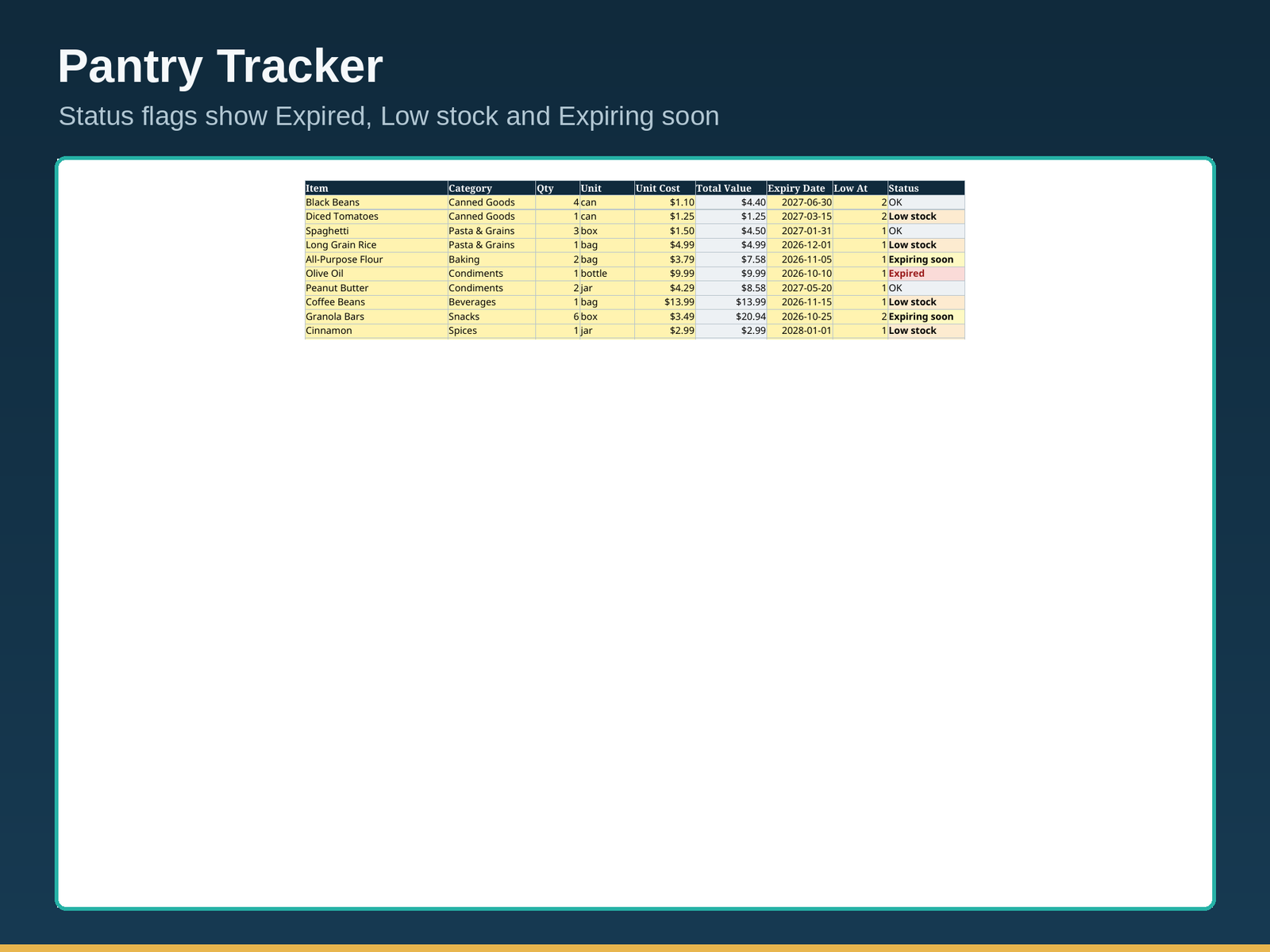Viewport: 1270px width, 952px height.
Task: Click the Low At header cell
Action: click(x=860, y=188)
